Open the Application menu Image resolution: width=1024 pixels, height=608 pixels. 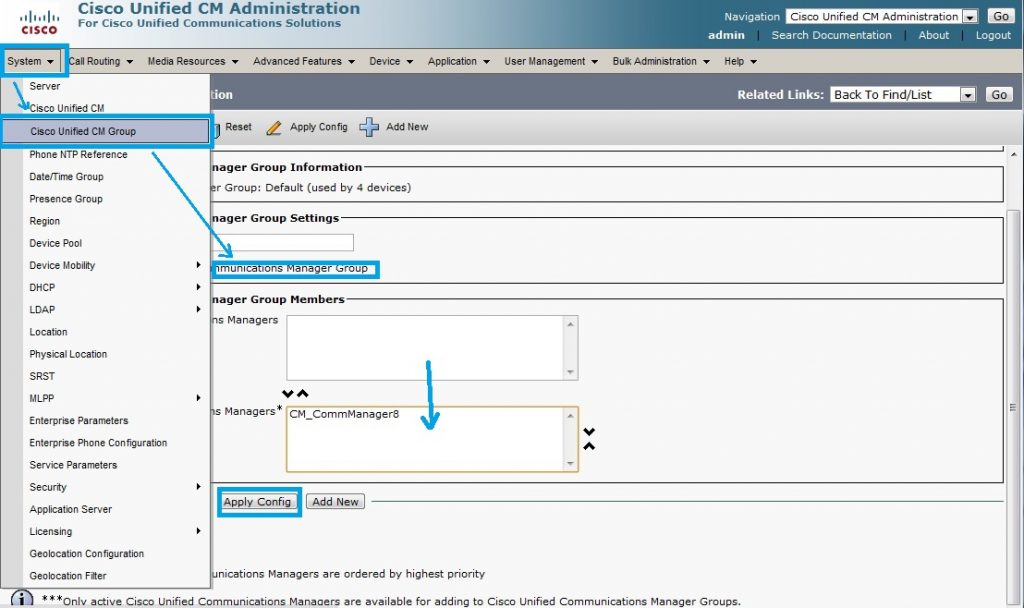[x=458, y=61]
